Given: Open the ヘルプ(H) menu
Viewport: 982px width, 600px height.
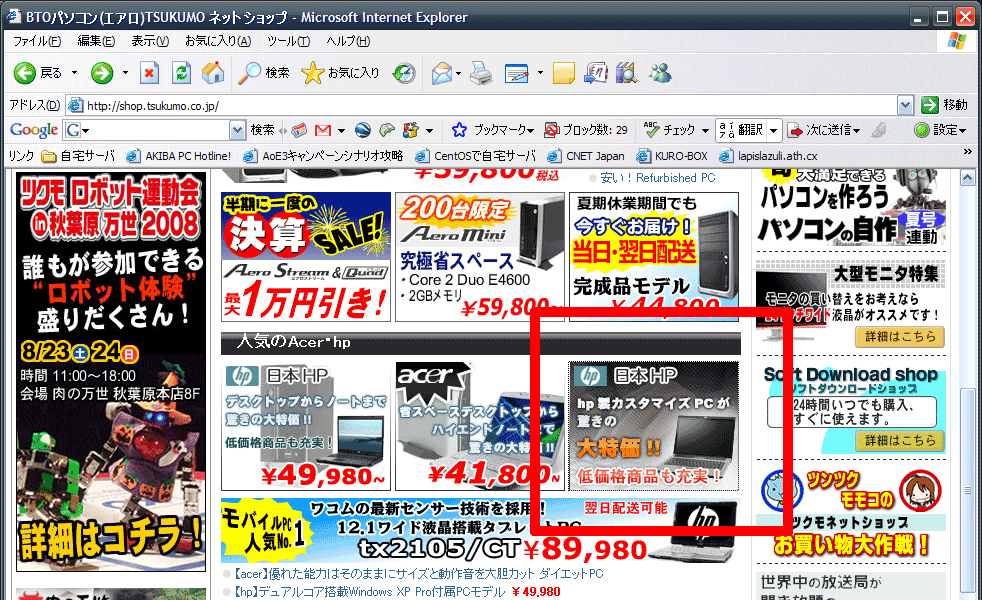Looking at the screenshot, I should click(348, 41).
